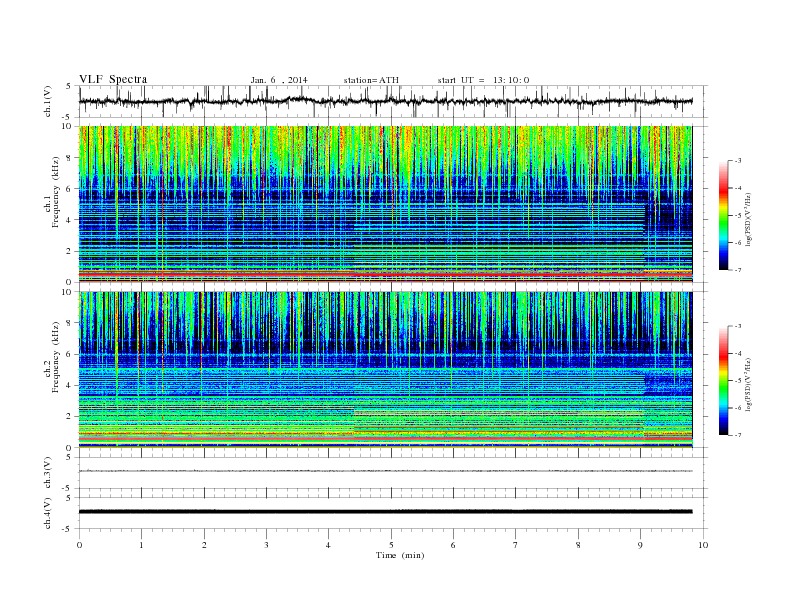Click the "8" kHz tick of ch.2 spectrogram

pos(70,323)
